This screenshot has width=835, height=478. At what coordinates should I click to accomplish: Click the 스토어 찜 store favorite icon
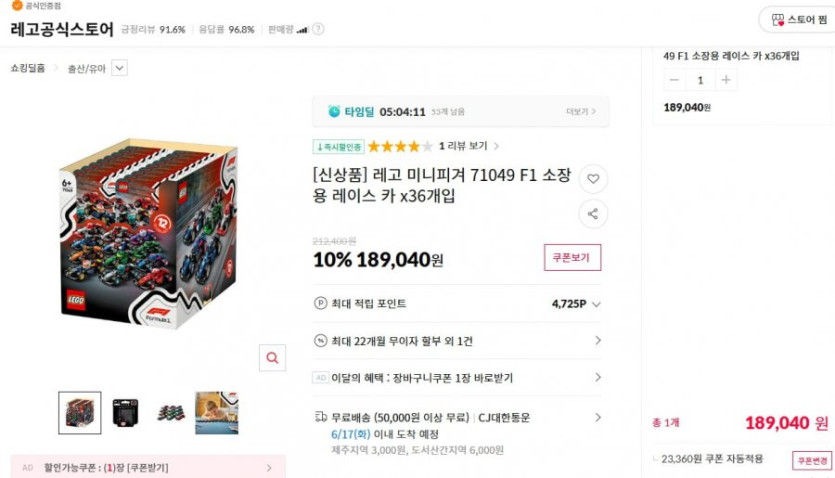778,20
